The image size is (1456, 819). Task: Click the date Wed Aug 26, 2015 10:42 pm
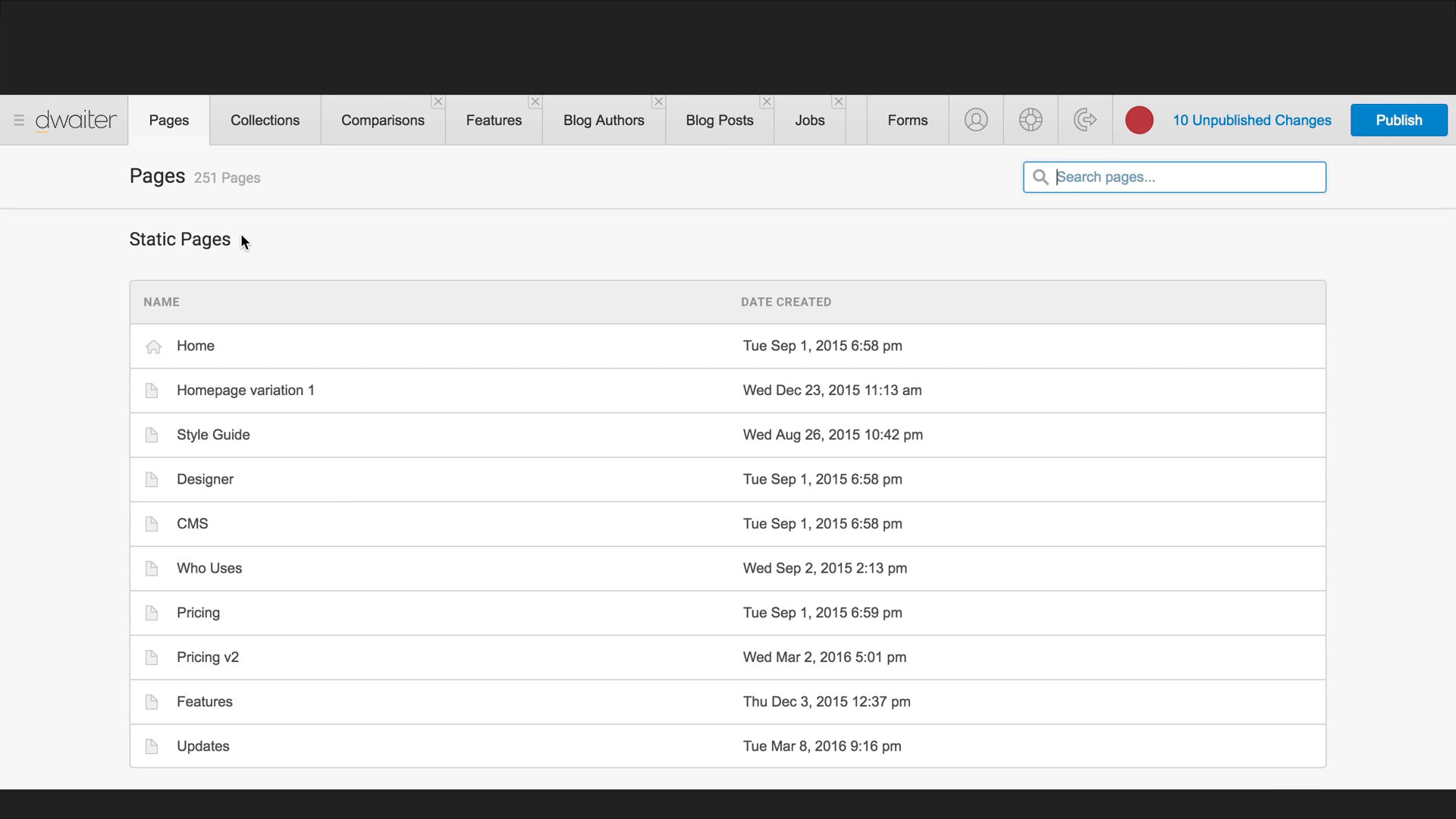coord(833,435)
